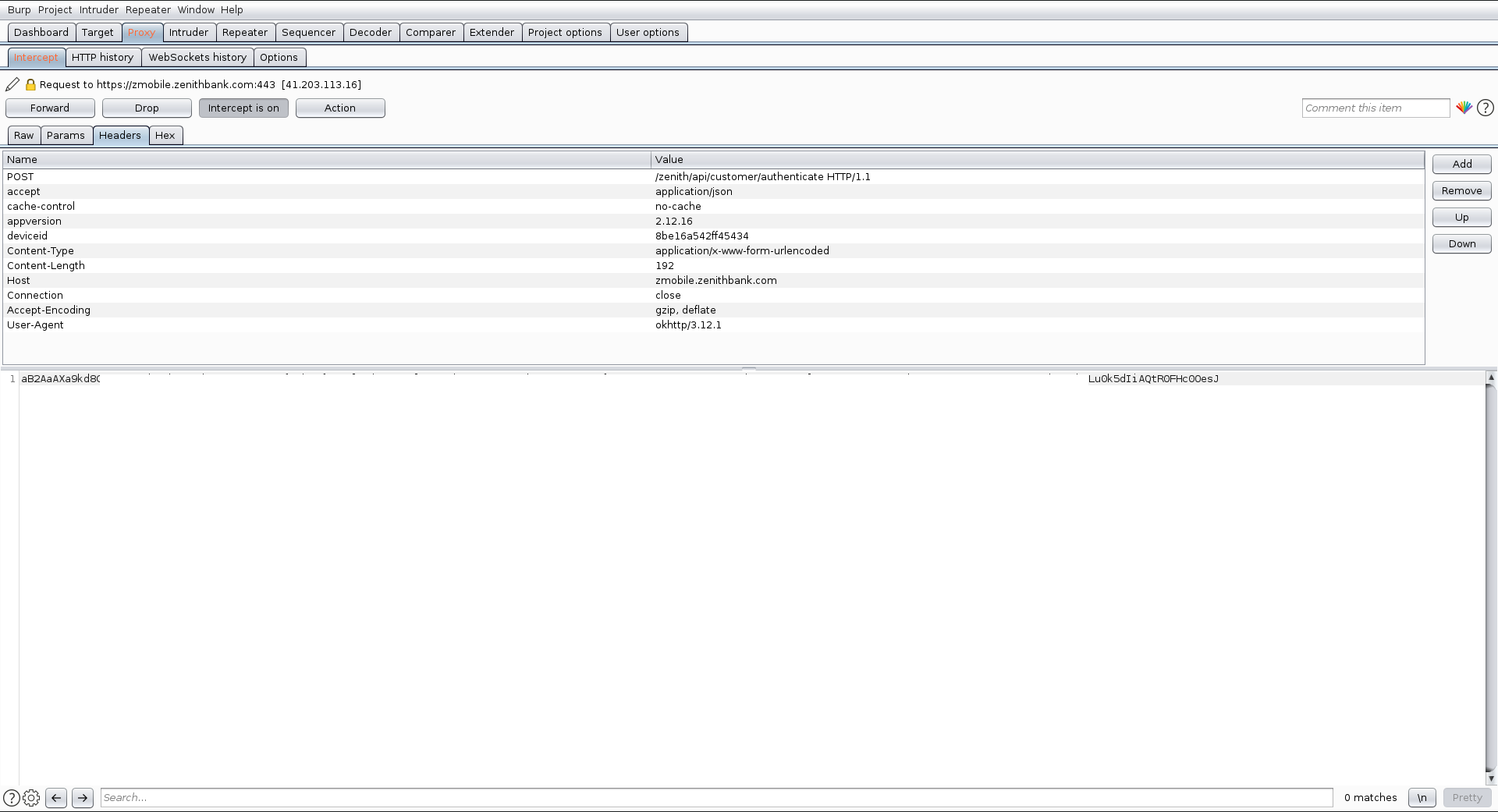The image size is (1498, 812).
Task: Select the Accept-Encoding gzip, deflate value
Action: tap(686, 310)
